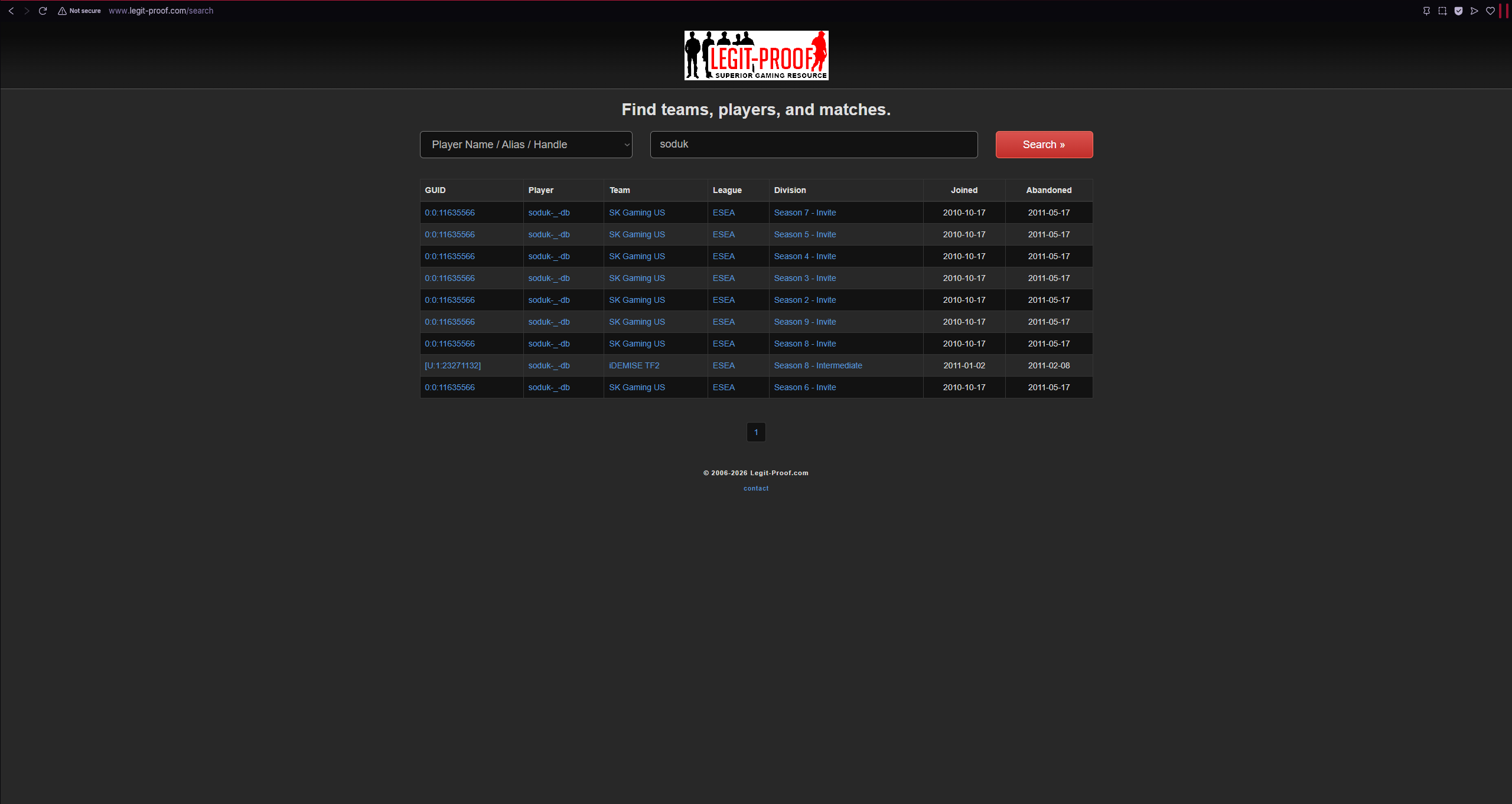The image size is (1512, 804).
Task: Click the browser address bar URL
Action: 161,11
